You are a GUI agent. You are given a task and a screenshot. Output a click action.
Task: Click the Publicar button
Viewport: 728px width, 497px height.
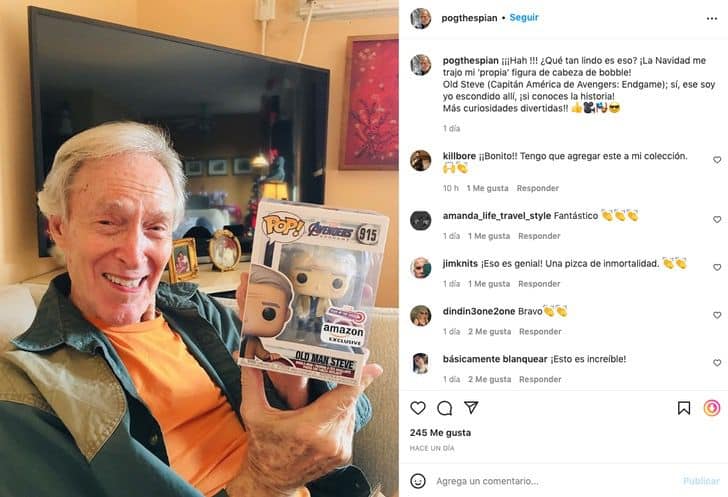(701, 481)
